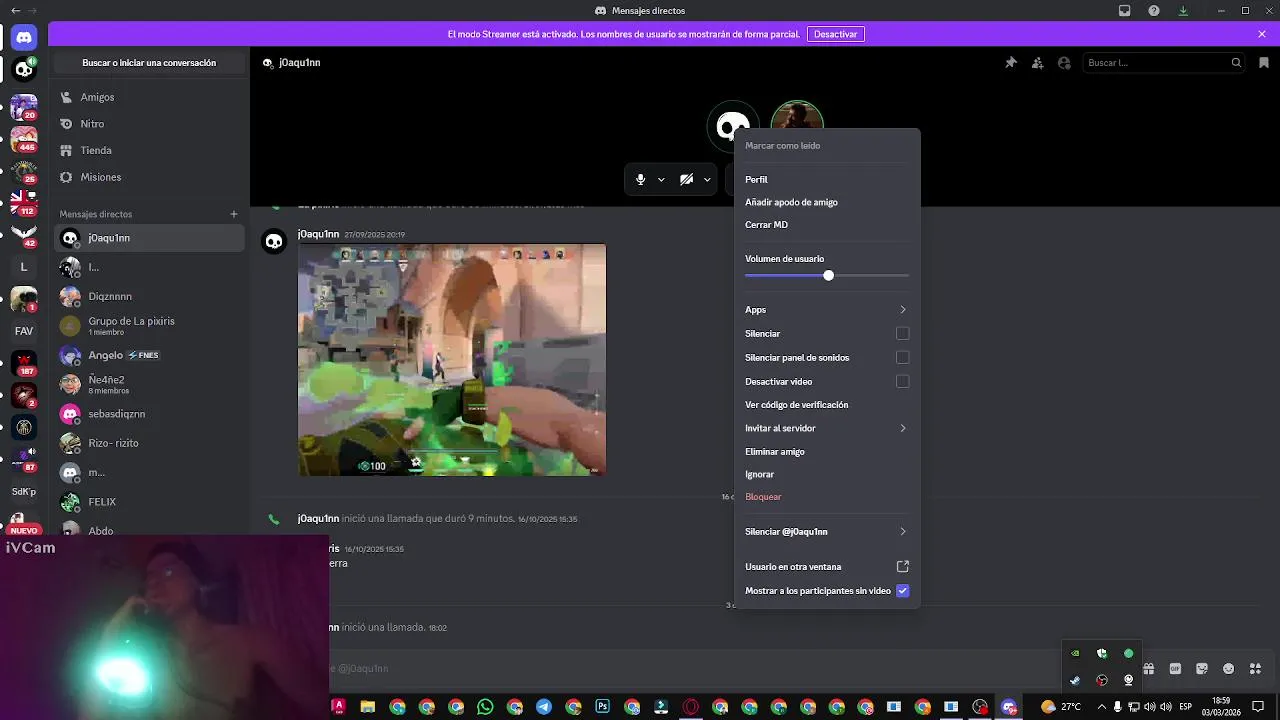Screen dimensions: 1280x720
Task: Open Misiones quests in sidebar
Action: coord(148,177)
